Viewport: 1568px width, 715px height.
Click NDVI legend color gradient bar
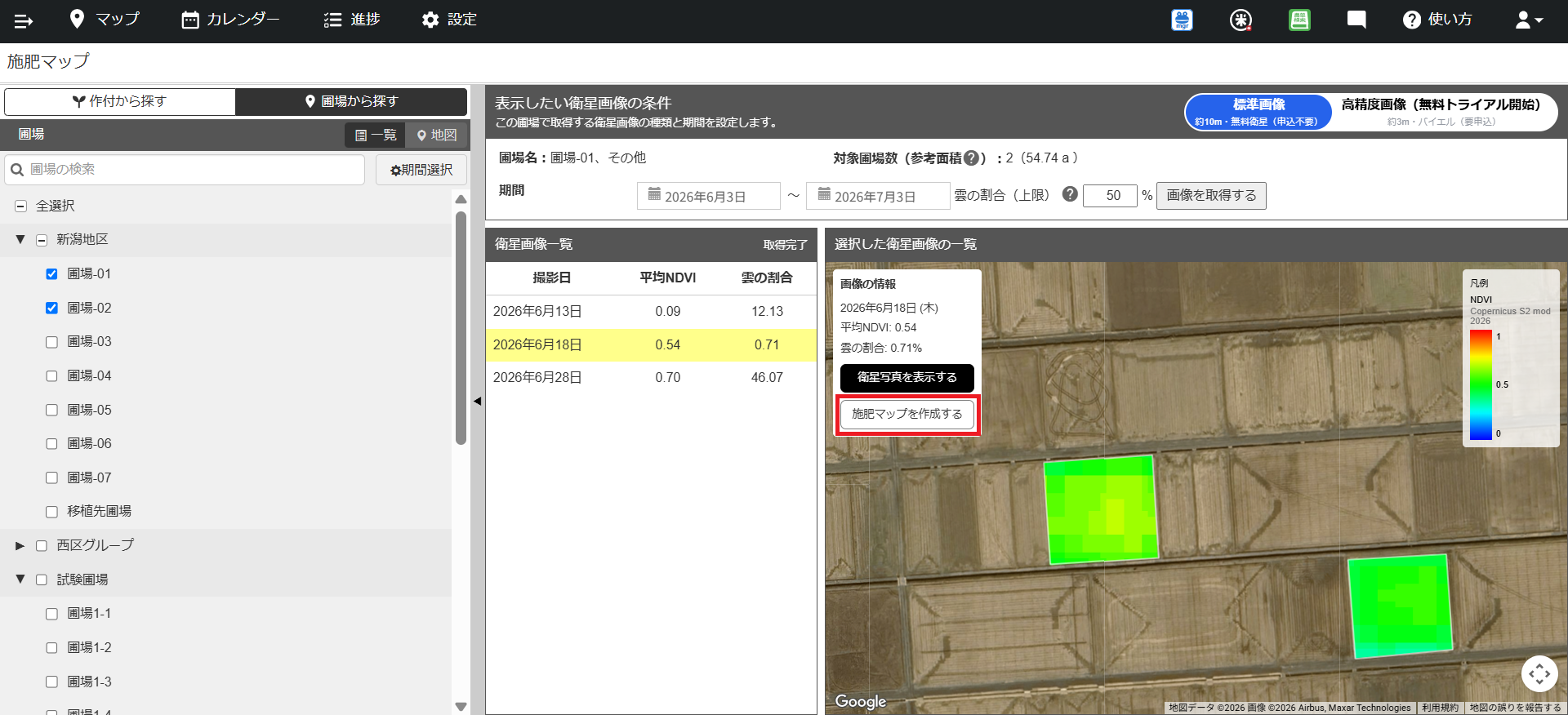pyautogui.click(x=1481, y=385)
